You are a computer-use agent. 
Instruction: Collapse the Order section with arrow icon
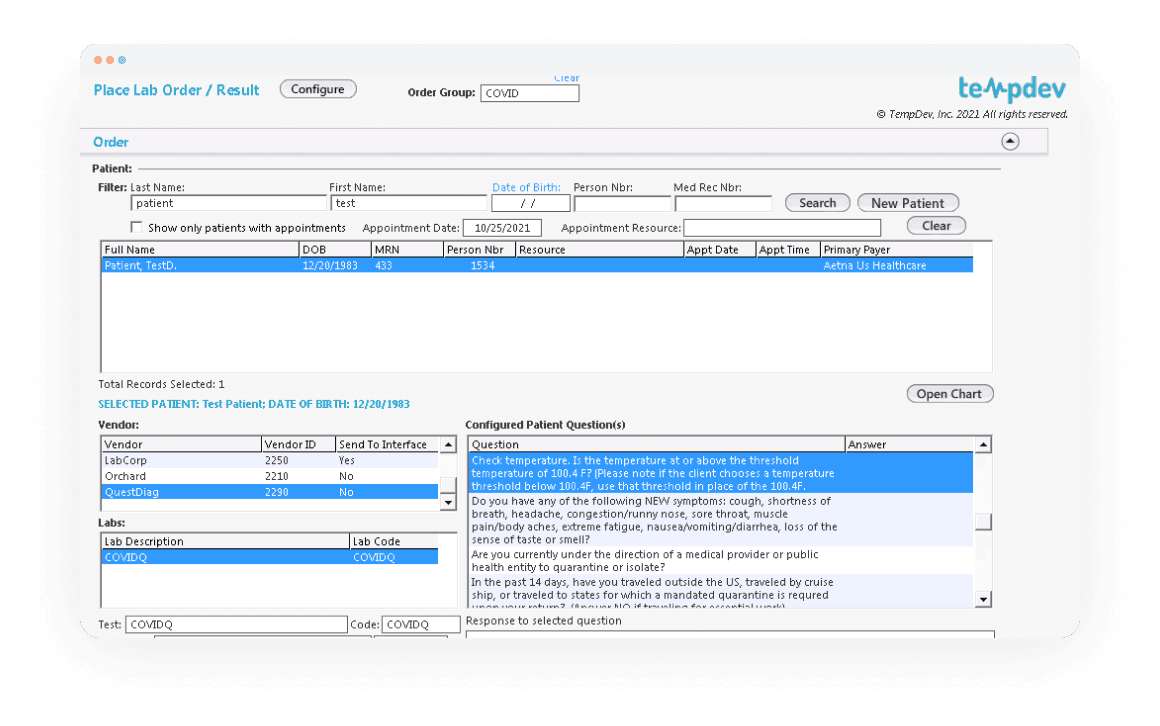[x=1010, y=142]
